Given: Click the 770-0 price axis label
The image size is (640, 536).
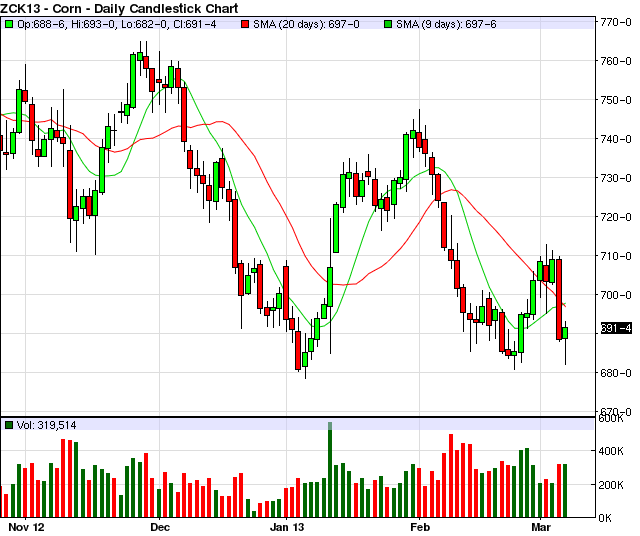Looking at the screenshot, I should point(616,22).
